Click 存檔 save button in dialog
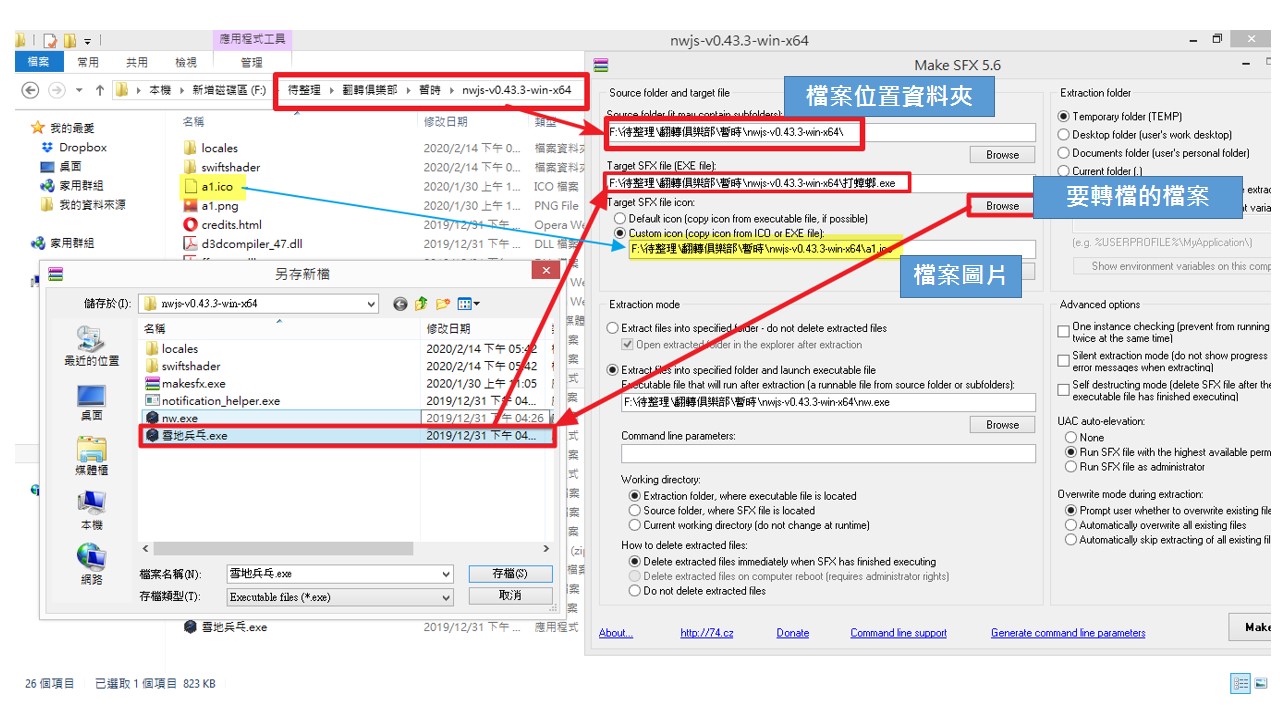Viewport: 1280px width, 720px height. [510, 574]
